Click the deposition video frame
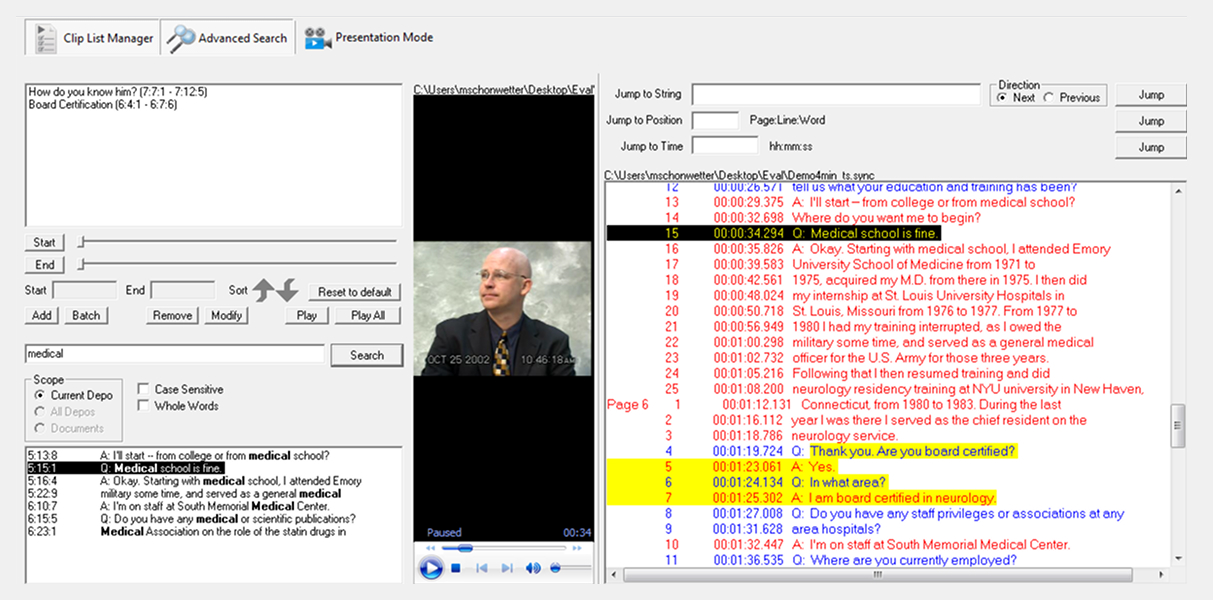 point(502,308)
